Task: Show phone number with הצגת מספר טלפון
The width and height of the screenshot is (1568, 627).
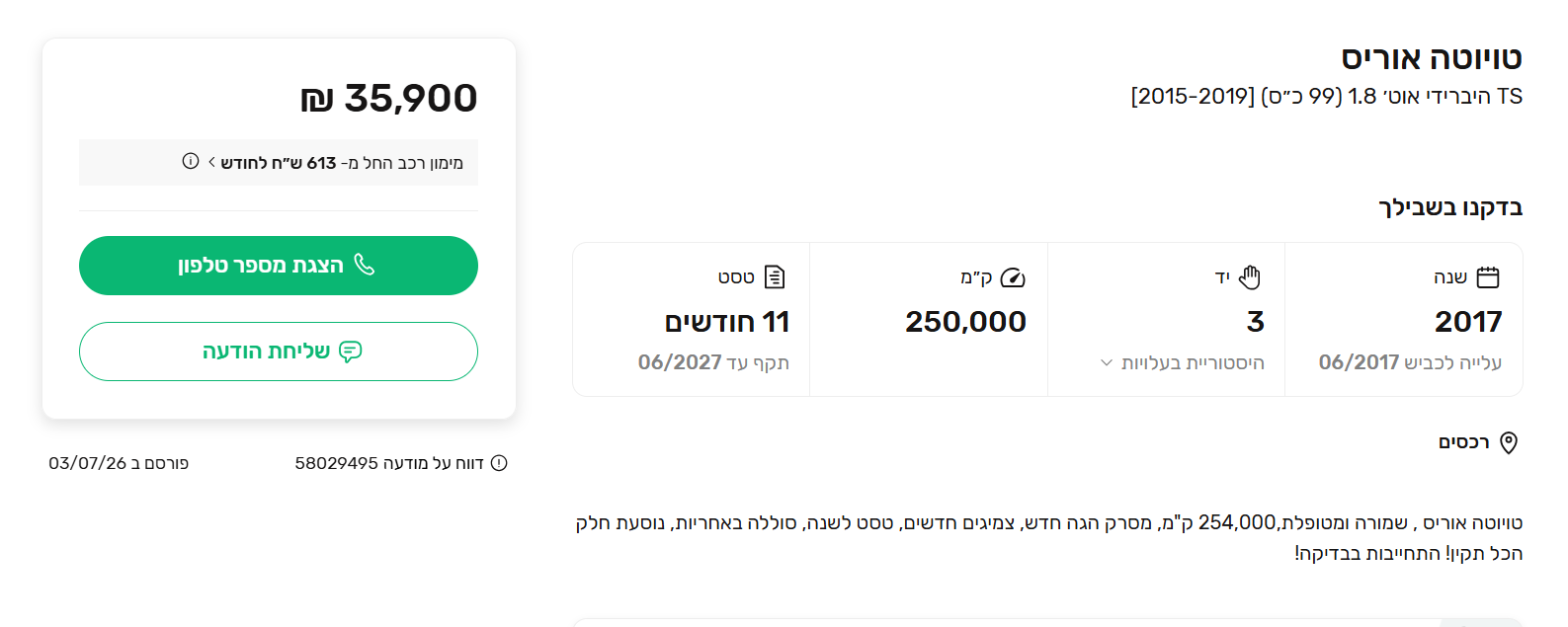Action: pyautogui.click(x=279, y=266)
